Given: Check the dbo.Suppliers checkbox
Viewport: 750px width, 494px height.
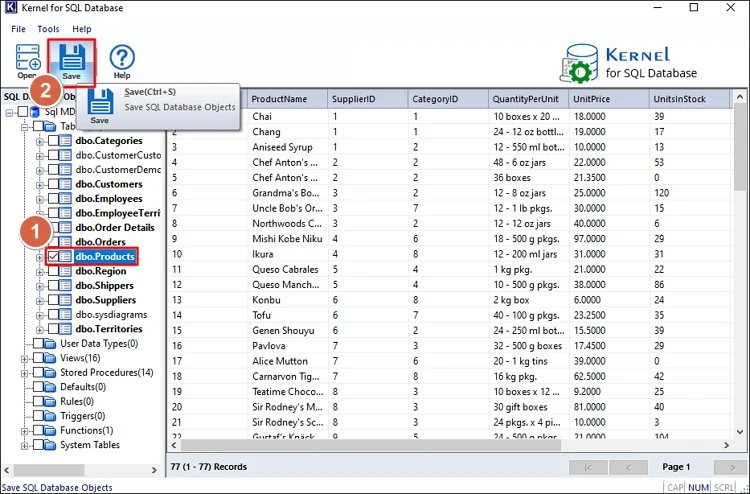Looking at the screenshot, I should pyautogui.click(x=54, y=300).
